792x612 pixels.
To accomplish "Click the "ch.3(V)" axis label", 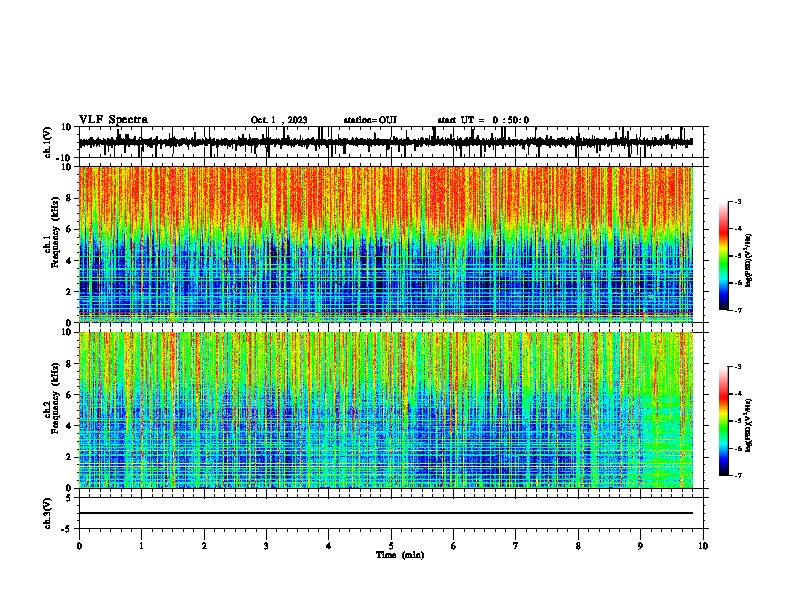I will click(x=48, y=513).
